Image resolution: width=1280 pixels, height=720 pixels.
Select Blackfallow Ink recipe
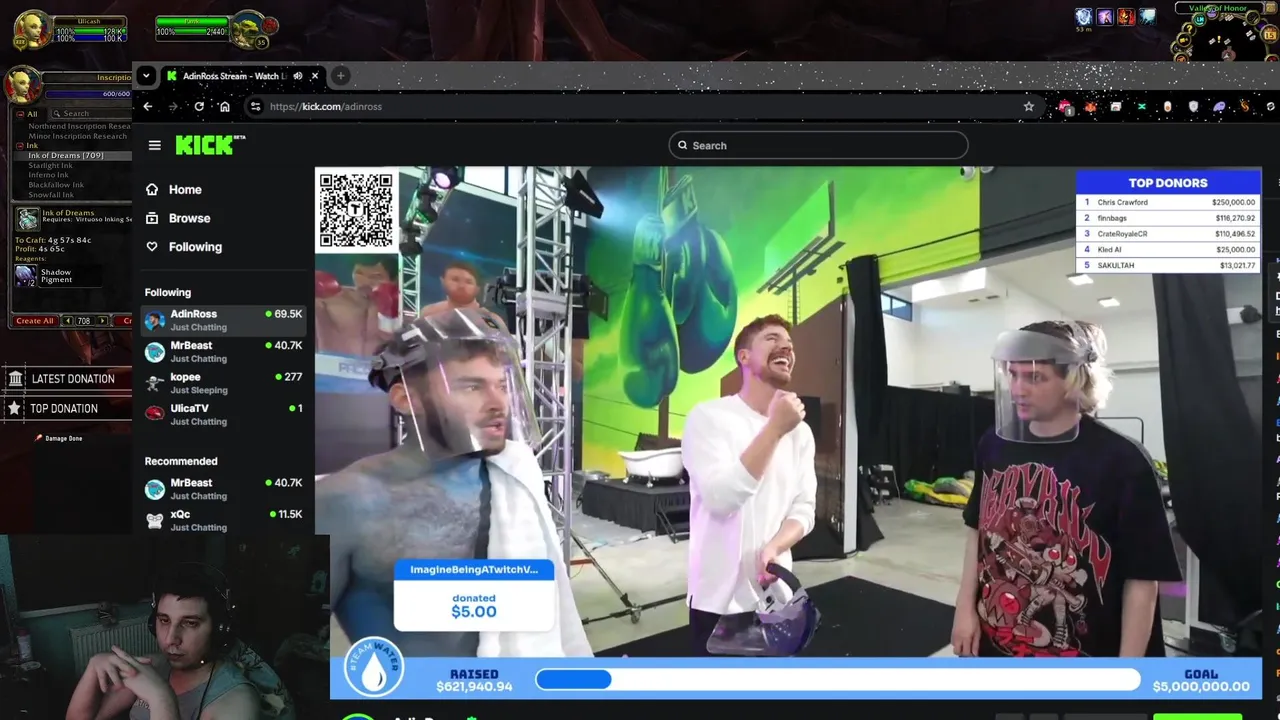click(56, 185)
